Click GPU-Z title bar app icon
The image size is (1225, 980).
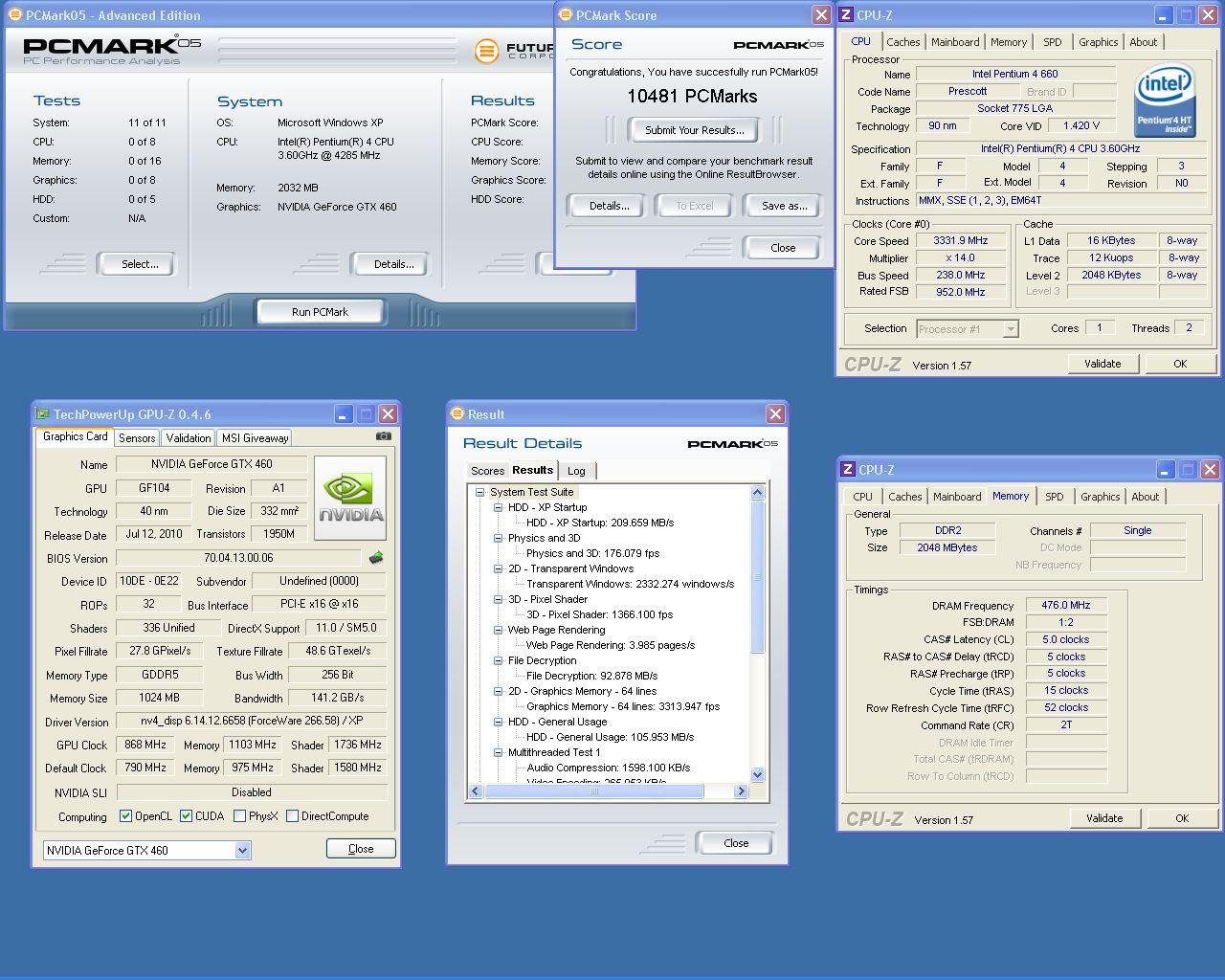pos(42,413)
